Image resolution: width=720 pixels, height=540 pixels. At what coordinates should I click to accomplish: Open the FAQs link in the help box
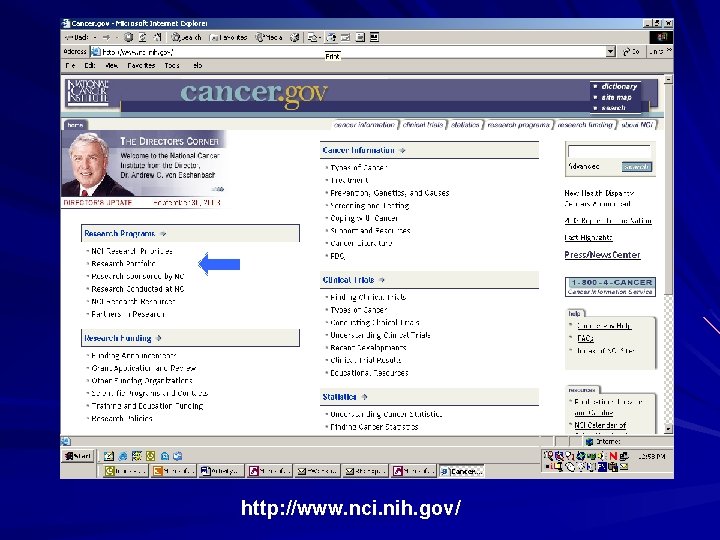585,338
